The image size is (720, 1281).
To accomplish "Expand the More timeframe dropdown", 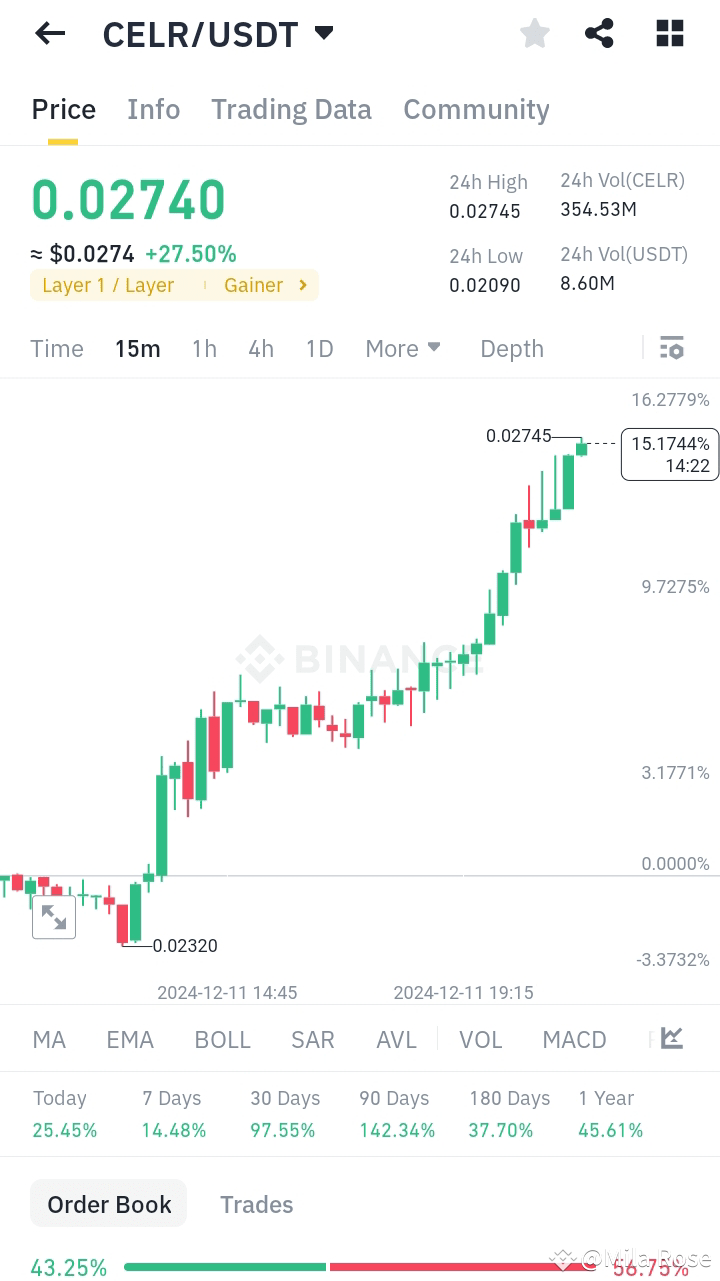I will [402, 348].
